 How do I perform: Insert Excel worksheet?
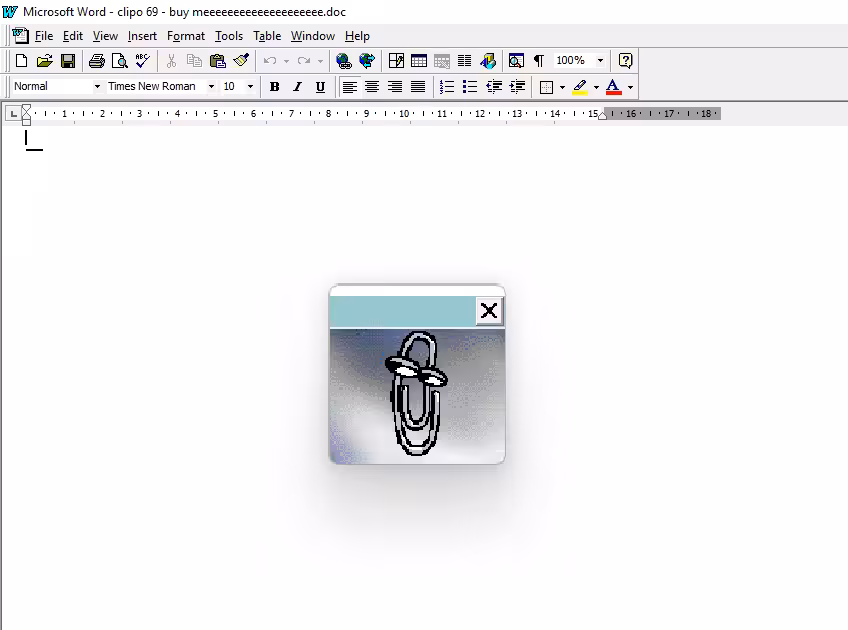pyautogui.click(x=442, y=61)
